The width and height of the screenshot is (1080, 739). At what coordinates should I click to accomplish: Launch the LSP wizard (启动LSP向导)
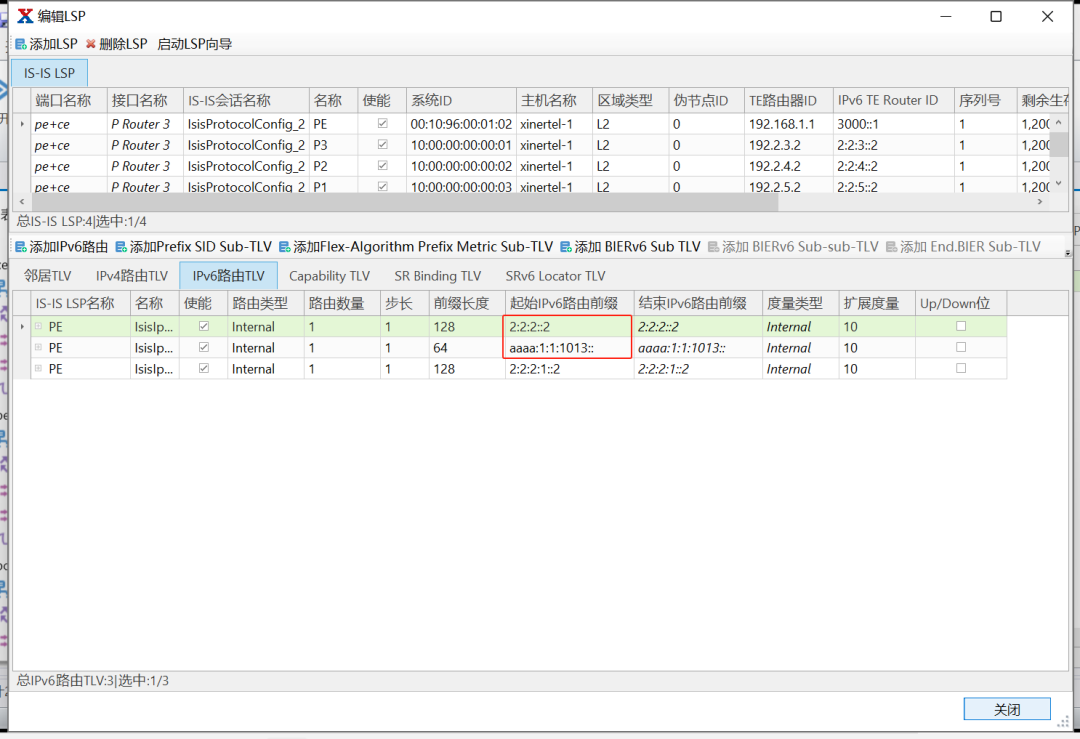(194, 44)
